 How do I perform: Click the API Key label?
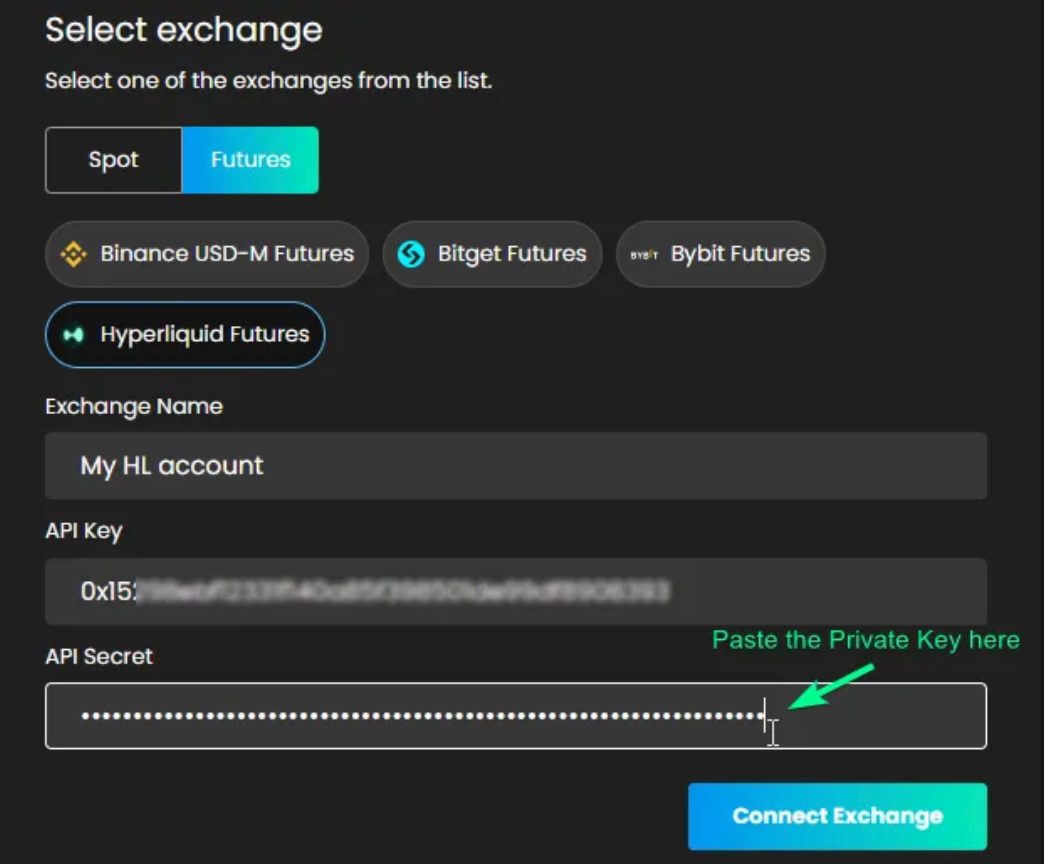pos(84,531)
